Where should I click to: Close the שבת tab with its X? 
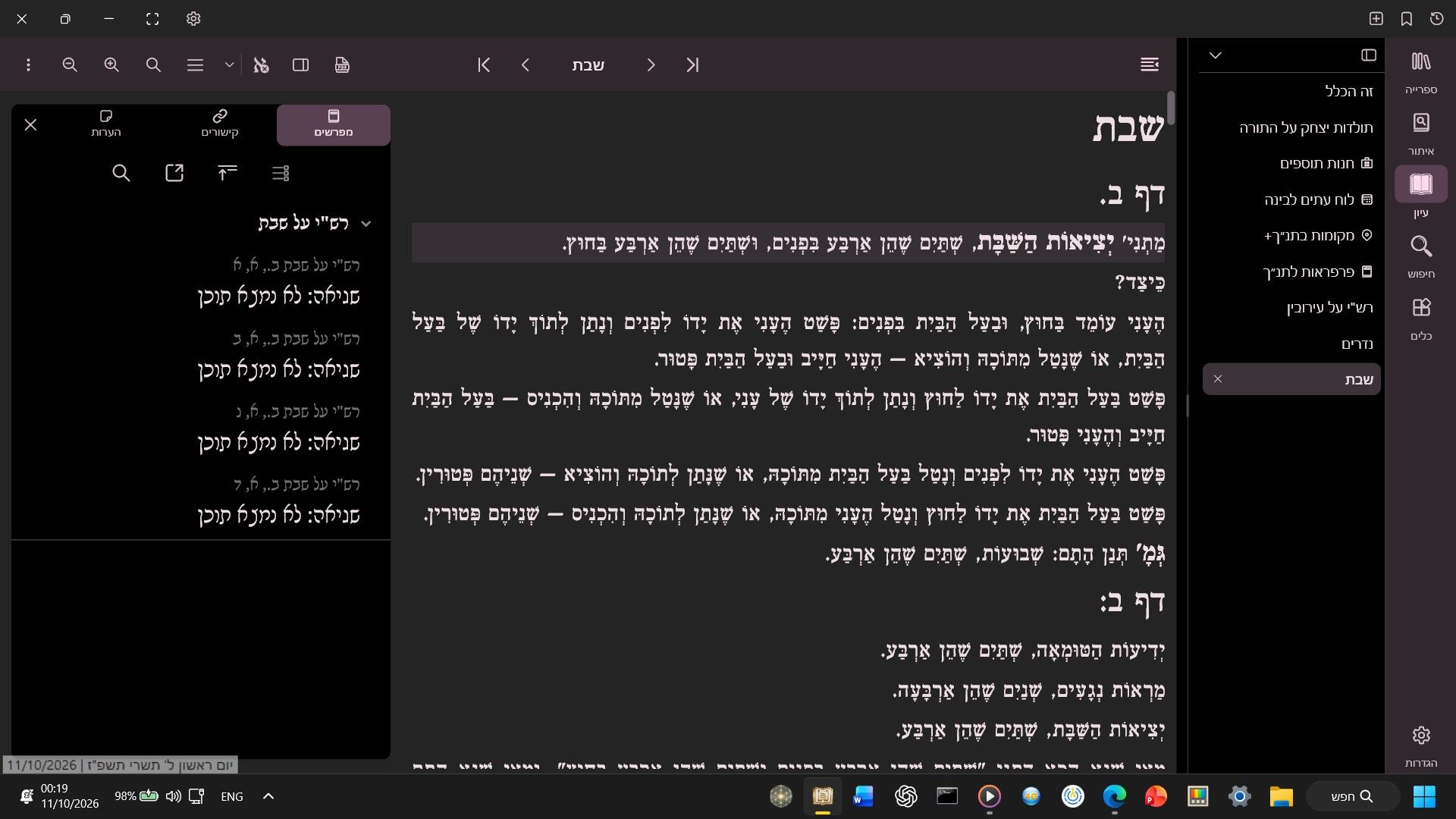1218,379
